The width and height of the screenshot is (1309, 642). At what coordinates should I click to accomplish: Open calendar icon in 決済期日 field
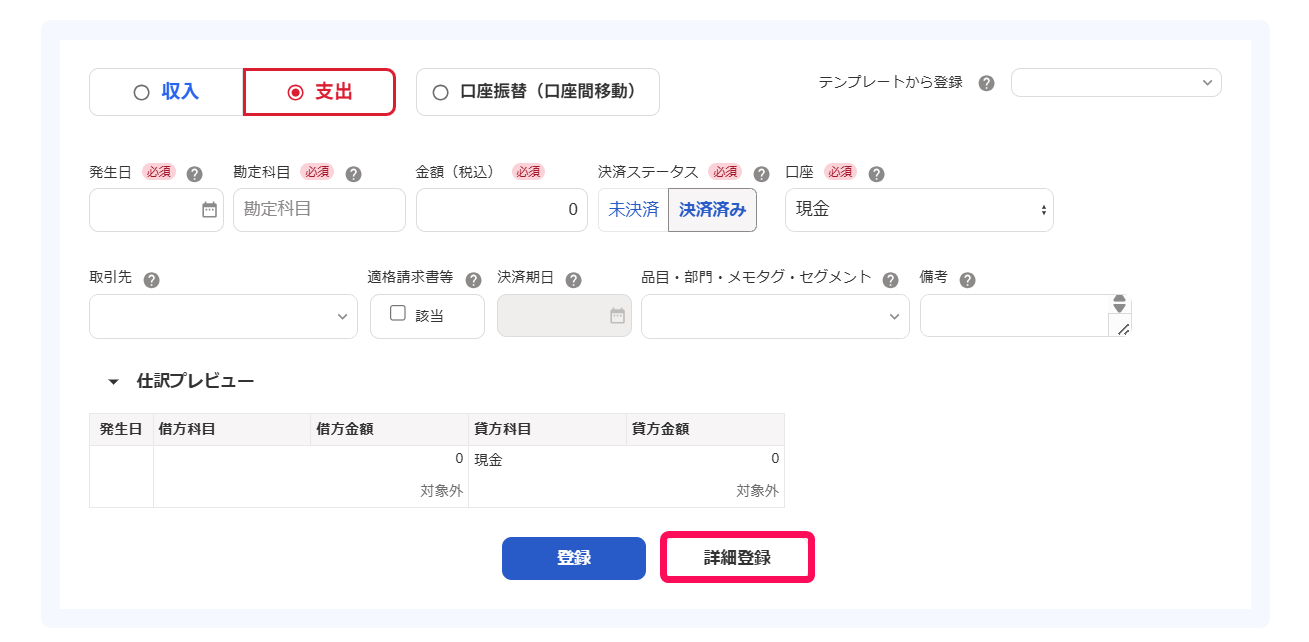617,316
